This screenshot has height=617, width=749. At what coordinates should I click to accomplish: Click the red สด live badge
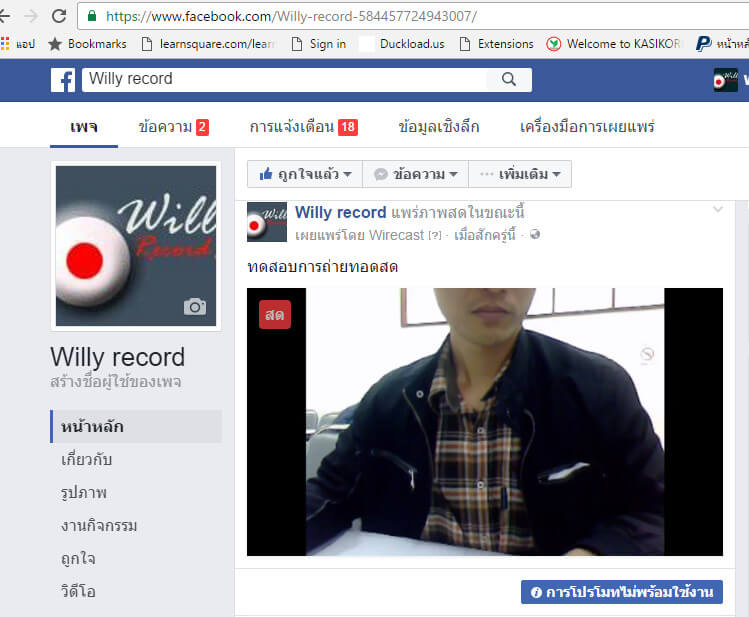[x=275, y=315]
